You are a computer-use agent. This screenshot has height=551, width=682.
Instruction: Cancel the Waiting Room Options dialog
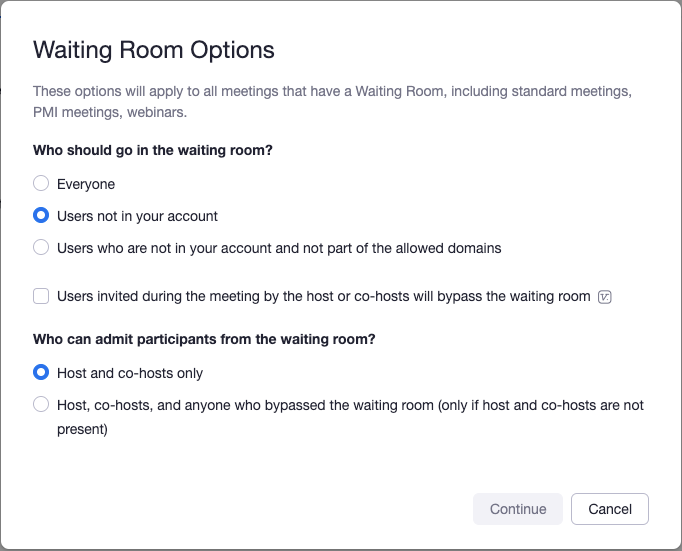coord(610,509)
